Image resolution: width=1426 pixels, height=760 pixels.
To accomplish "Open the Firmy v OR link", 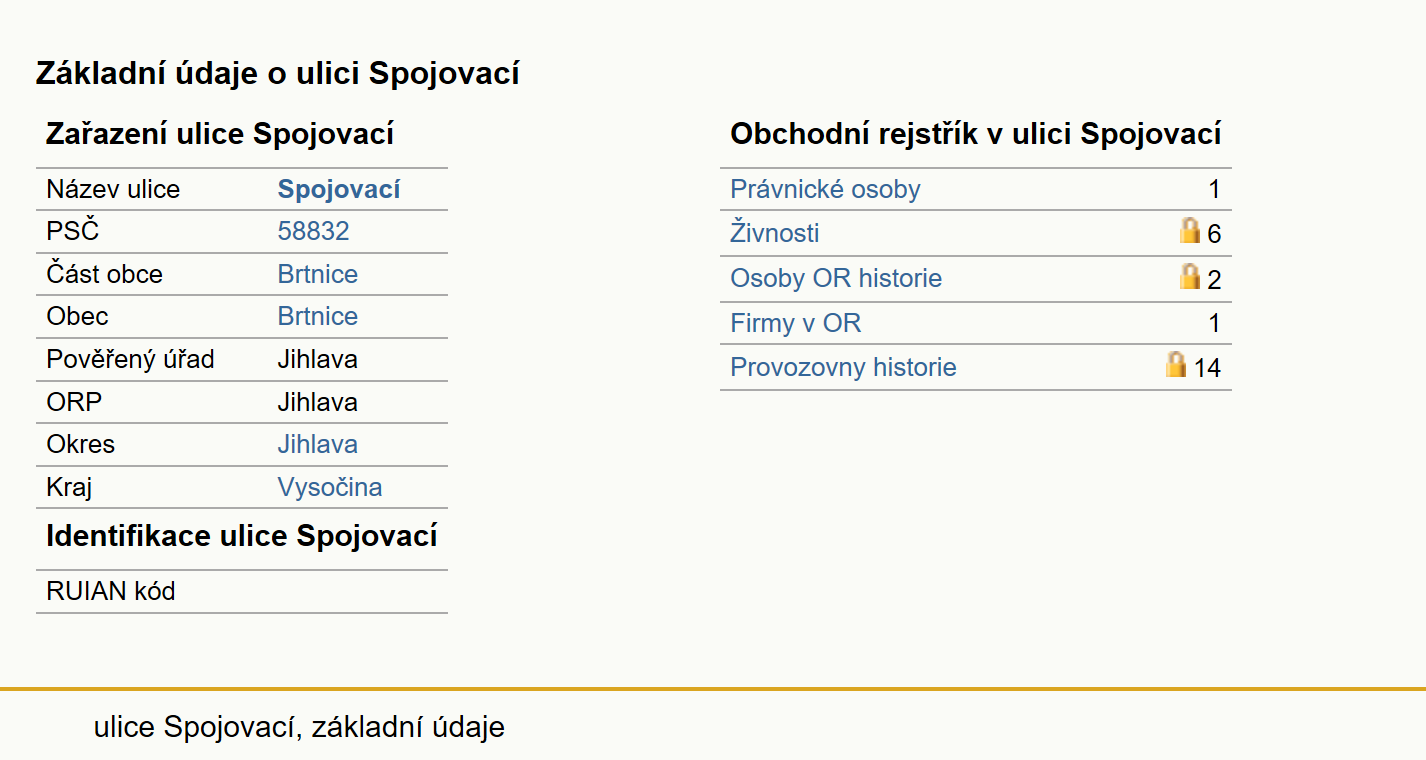I will coord(796,323).
